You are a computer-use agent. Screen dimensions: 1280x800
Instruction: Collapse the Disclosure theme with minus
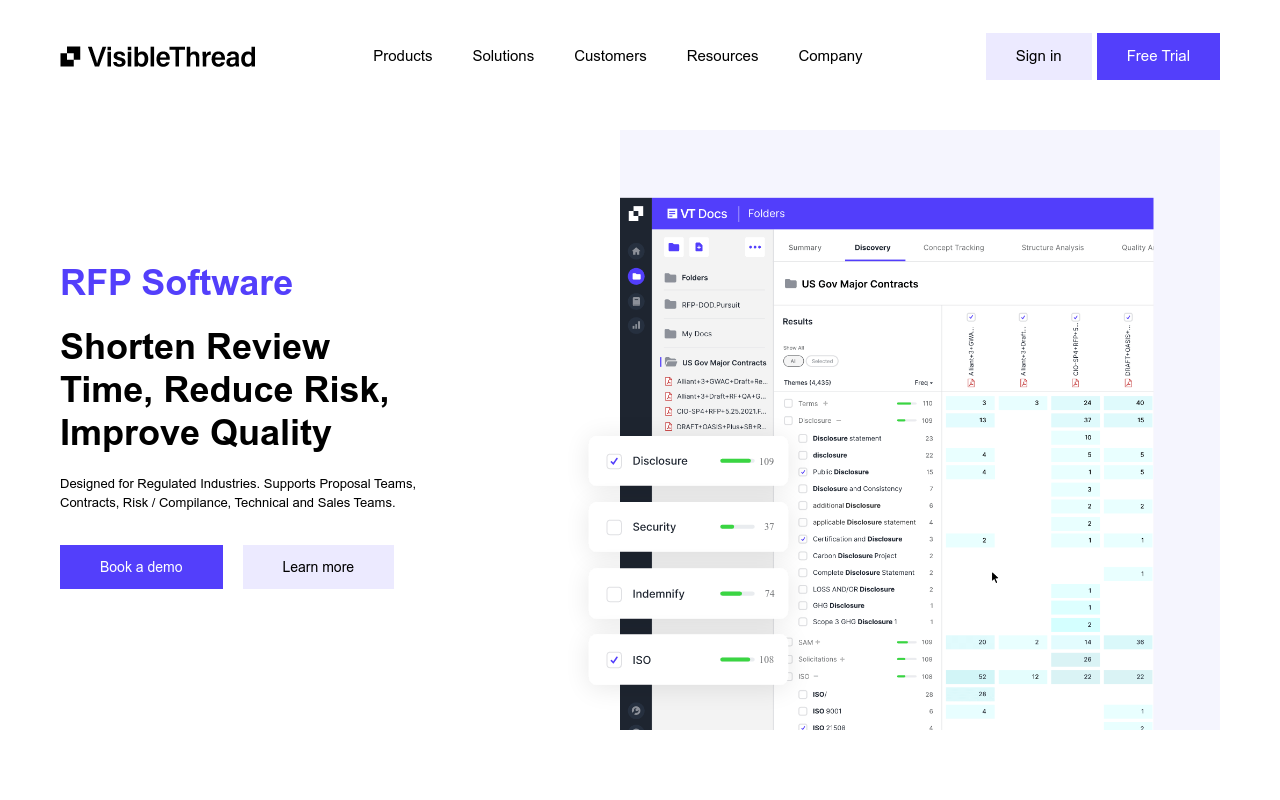click(x=838, y=421)
